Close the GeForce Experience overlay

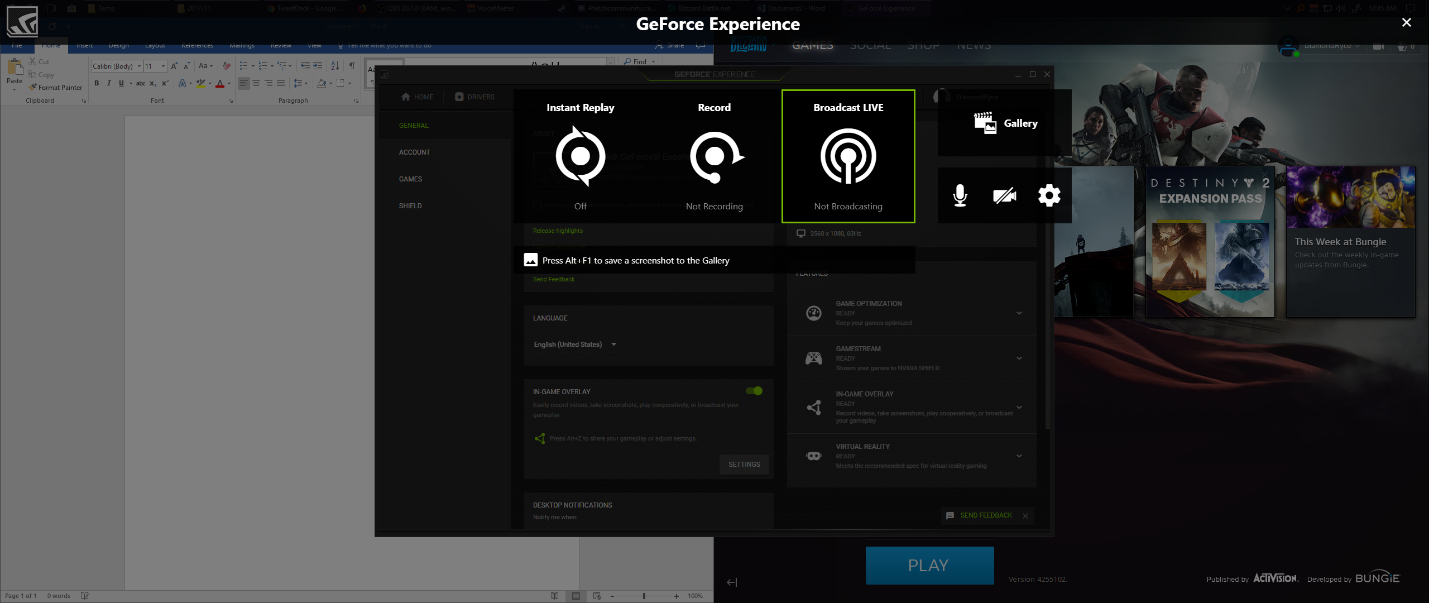(x=1406, y=22)
